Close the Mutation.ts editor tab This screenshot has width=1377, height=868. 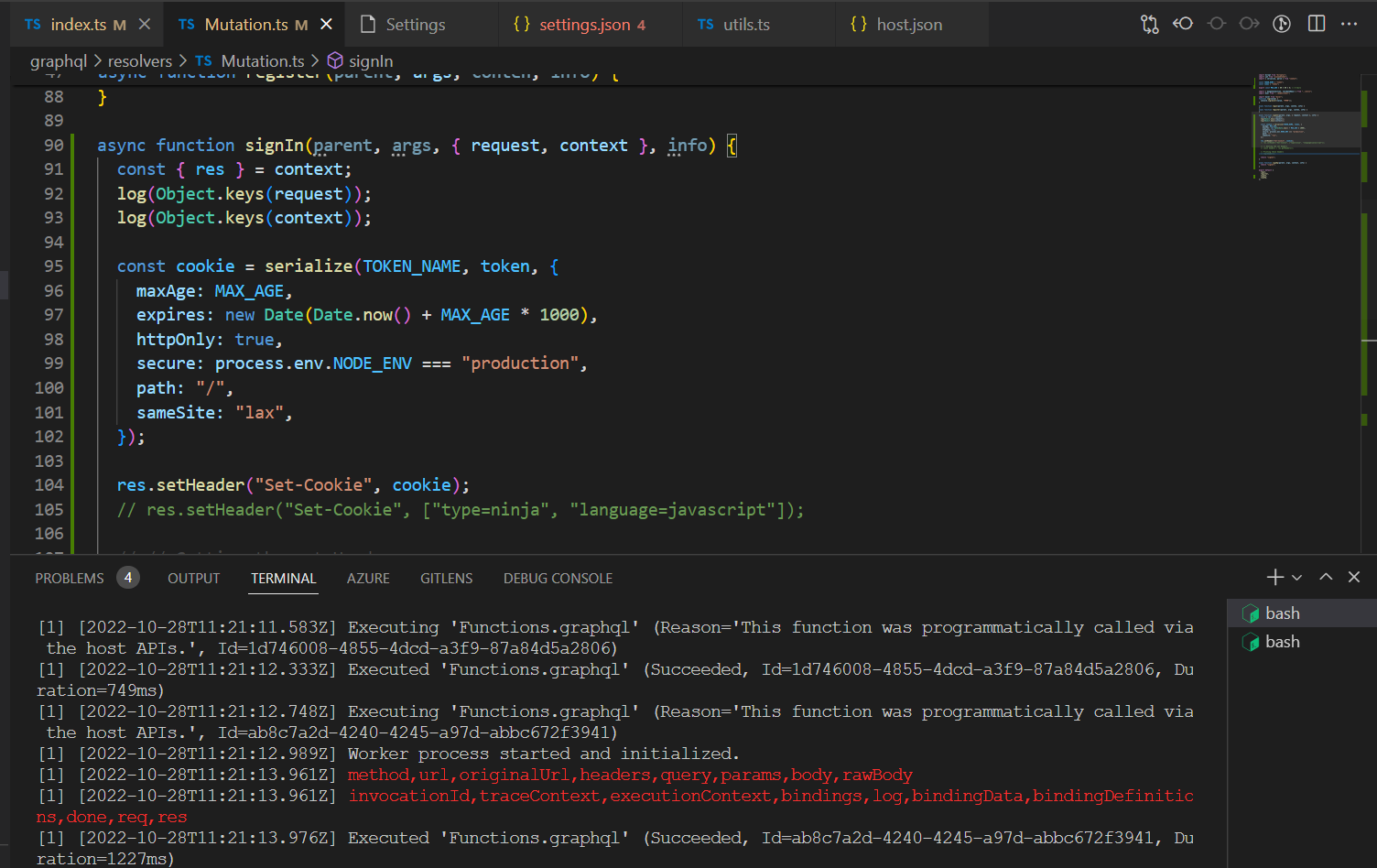click(327, 25)
